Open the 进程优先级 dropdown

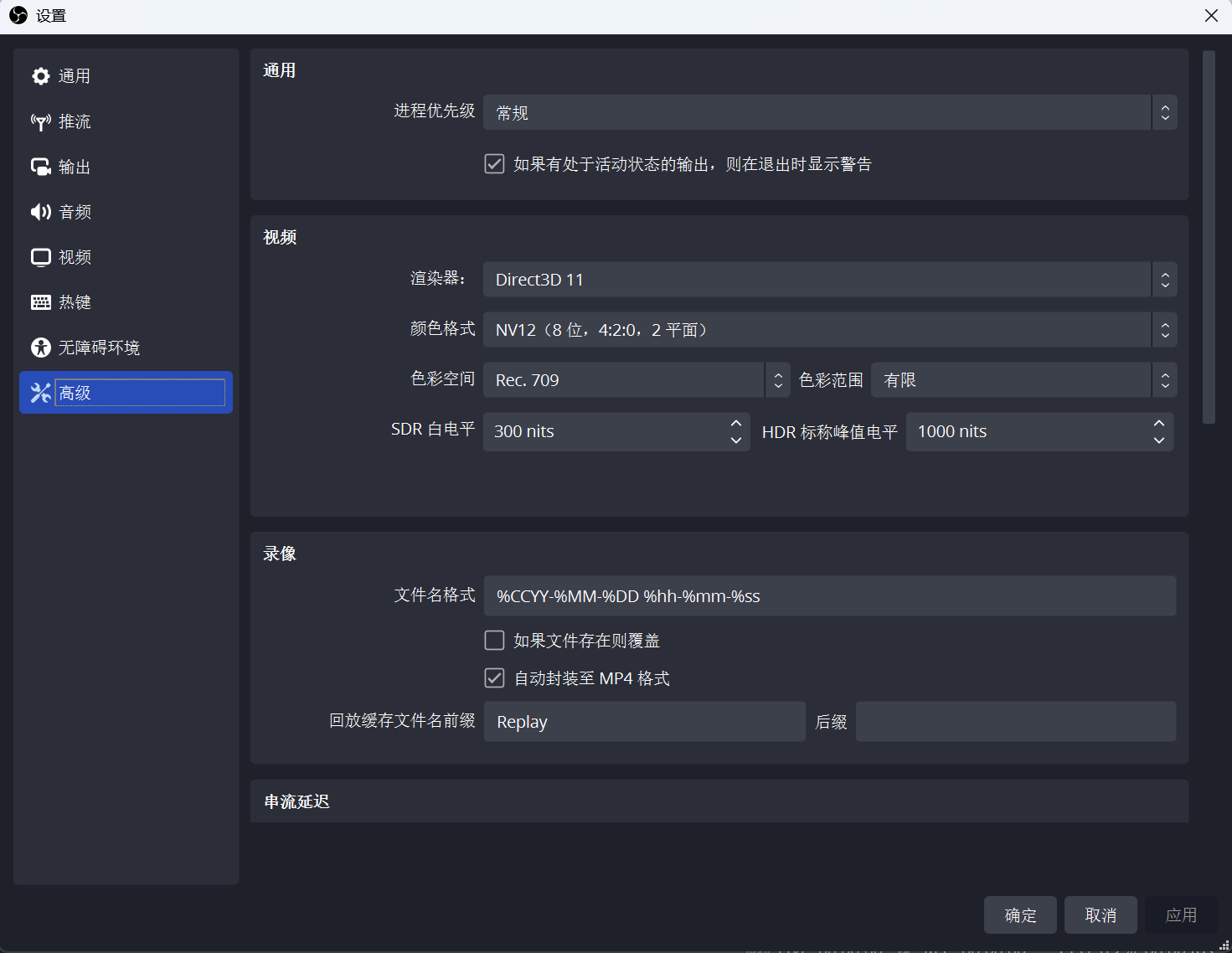point(830,112)
